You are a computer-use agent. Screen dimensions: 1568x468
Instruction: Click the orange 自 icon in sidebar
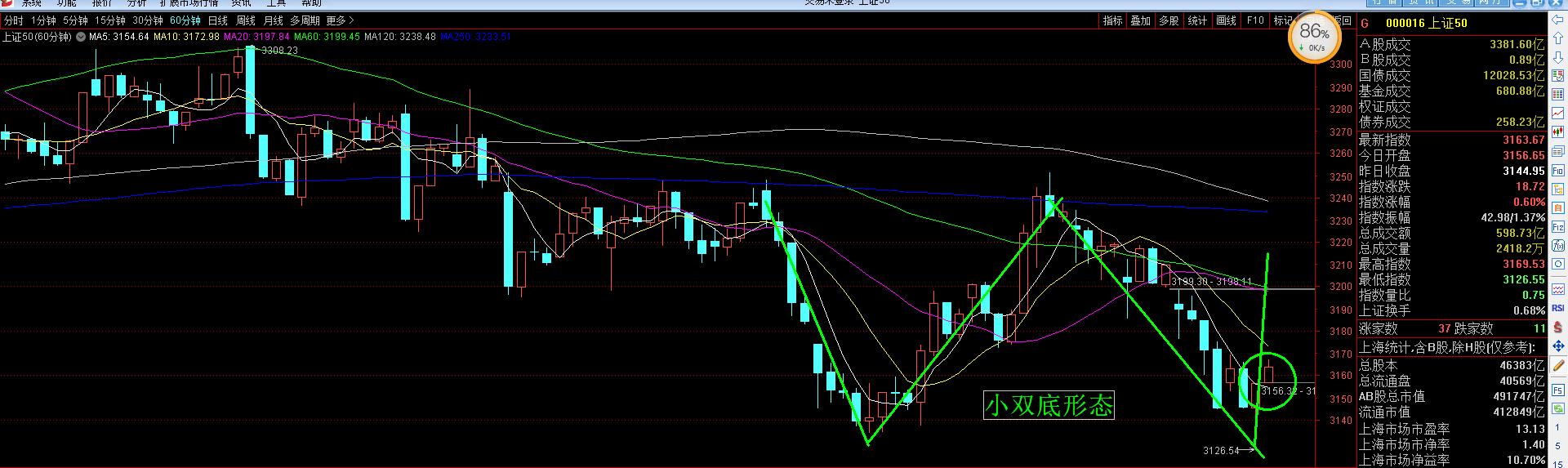point(1557,208)
